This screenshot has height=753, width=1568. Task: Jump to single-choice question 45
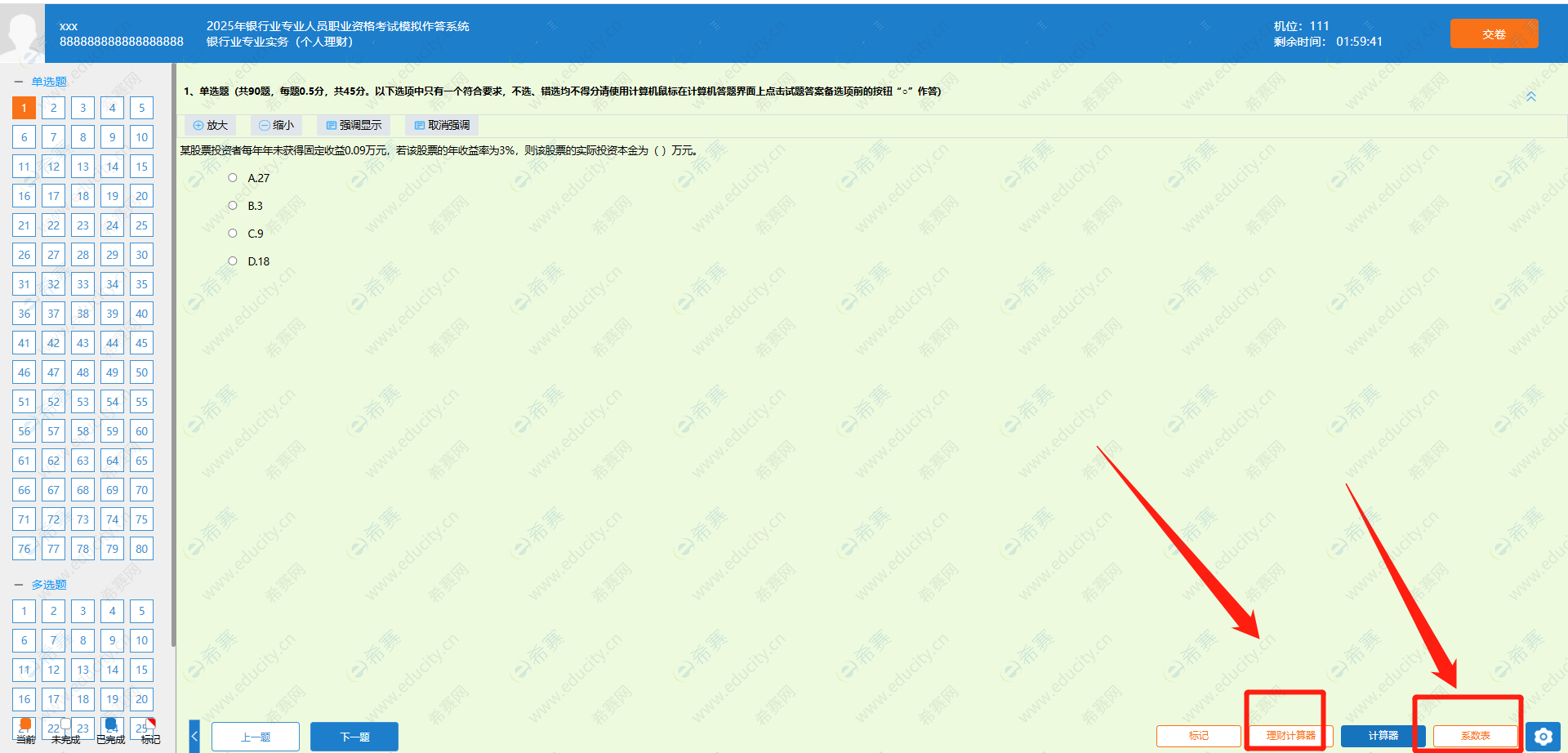point(141,343)
